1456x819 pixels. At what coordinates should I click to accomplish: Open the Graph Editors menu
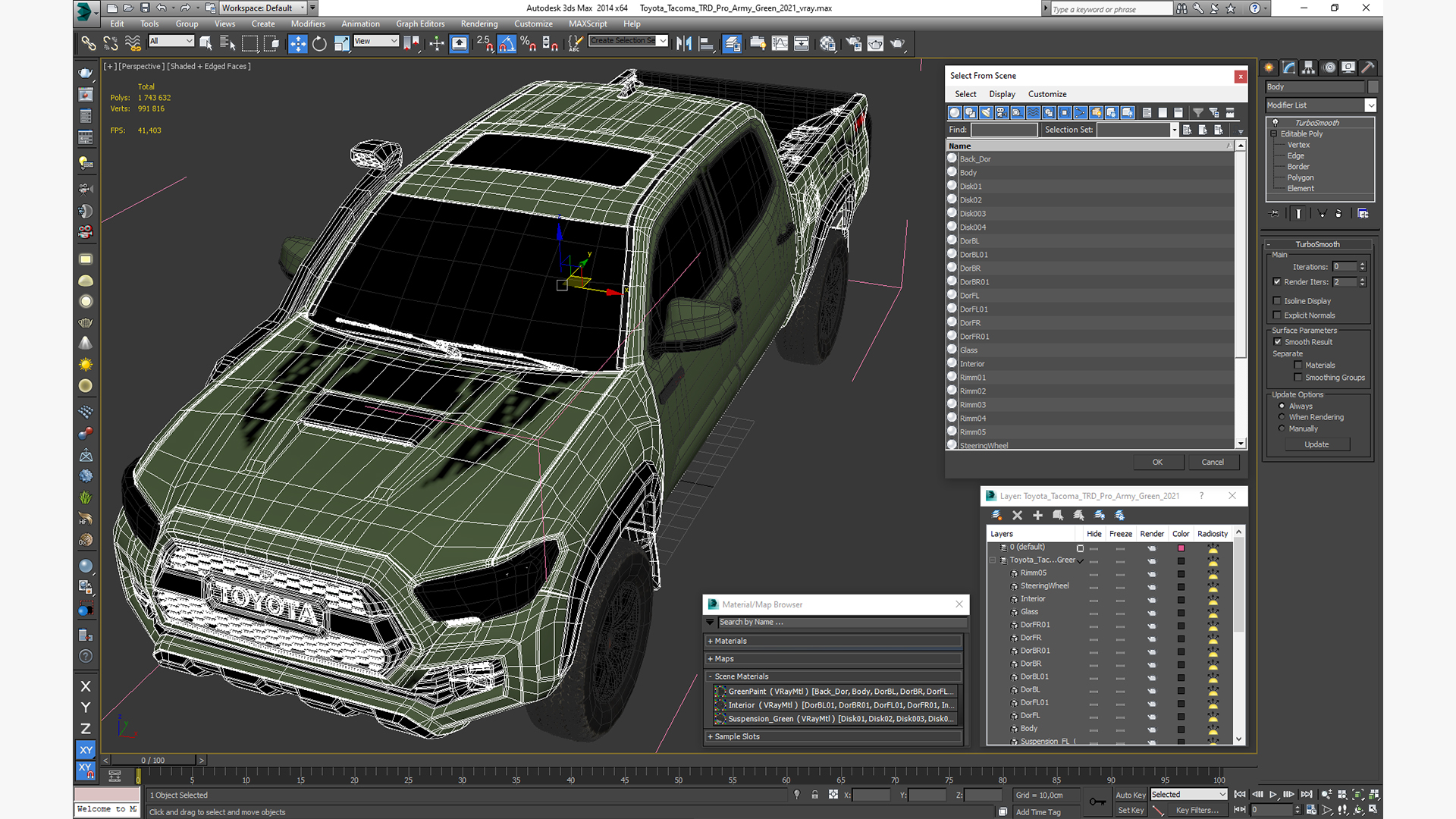click(x=420, y=24)
